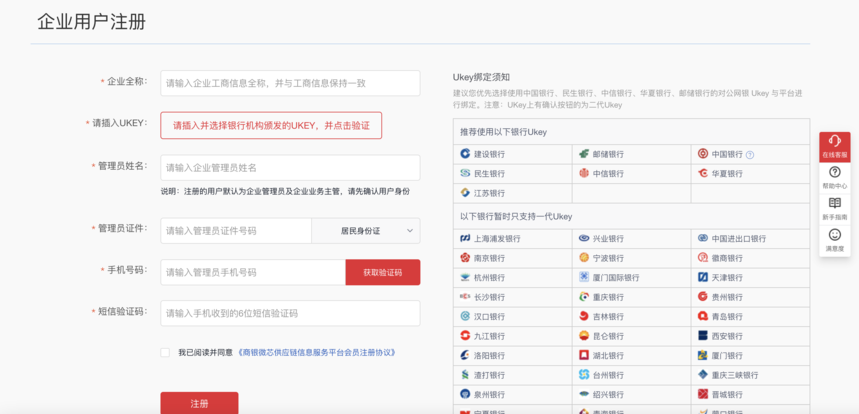Focus the 管理员姓名 input field
Viewport: 859px width, 414px height.
tap(290, 168)
